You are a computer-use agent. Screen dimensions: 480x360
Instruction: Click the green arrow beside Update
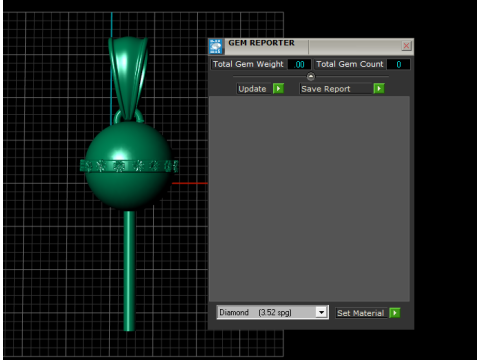pyautogui.click(x=278, y=89)
